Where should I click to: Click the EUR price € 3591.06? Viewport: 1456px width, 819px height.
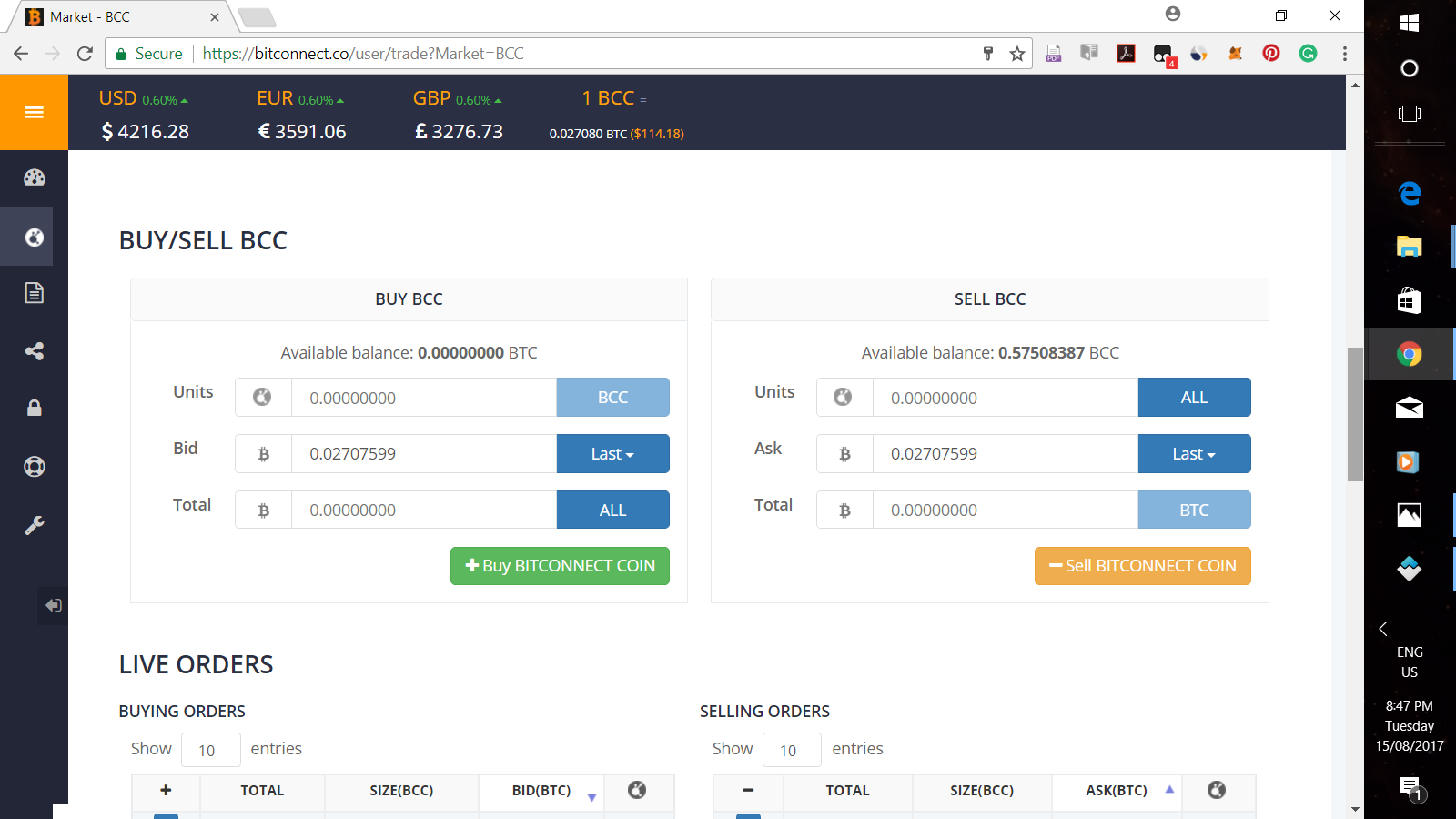(x=302, y=132)
